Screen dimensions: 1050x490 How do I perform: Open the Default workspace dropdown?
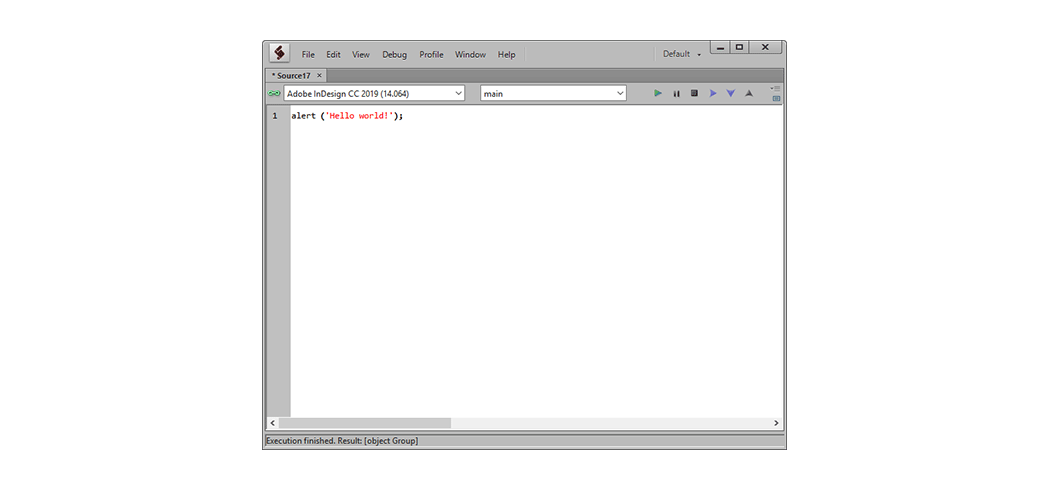click(x=682, y=54)
